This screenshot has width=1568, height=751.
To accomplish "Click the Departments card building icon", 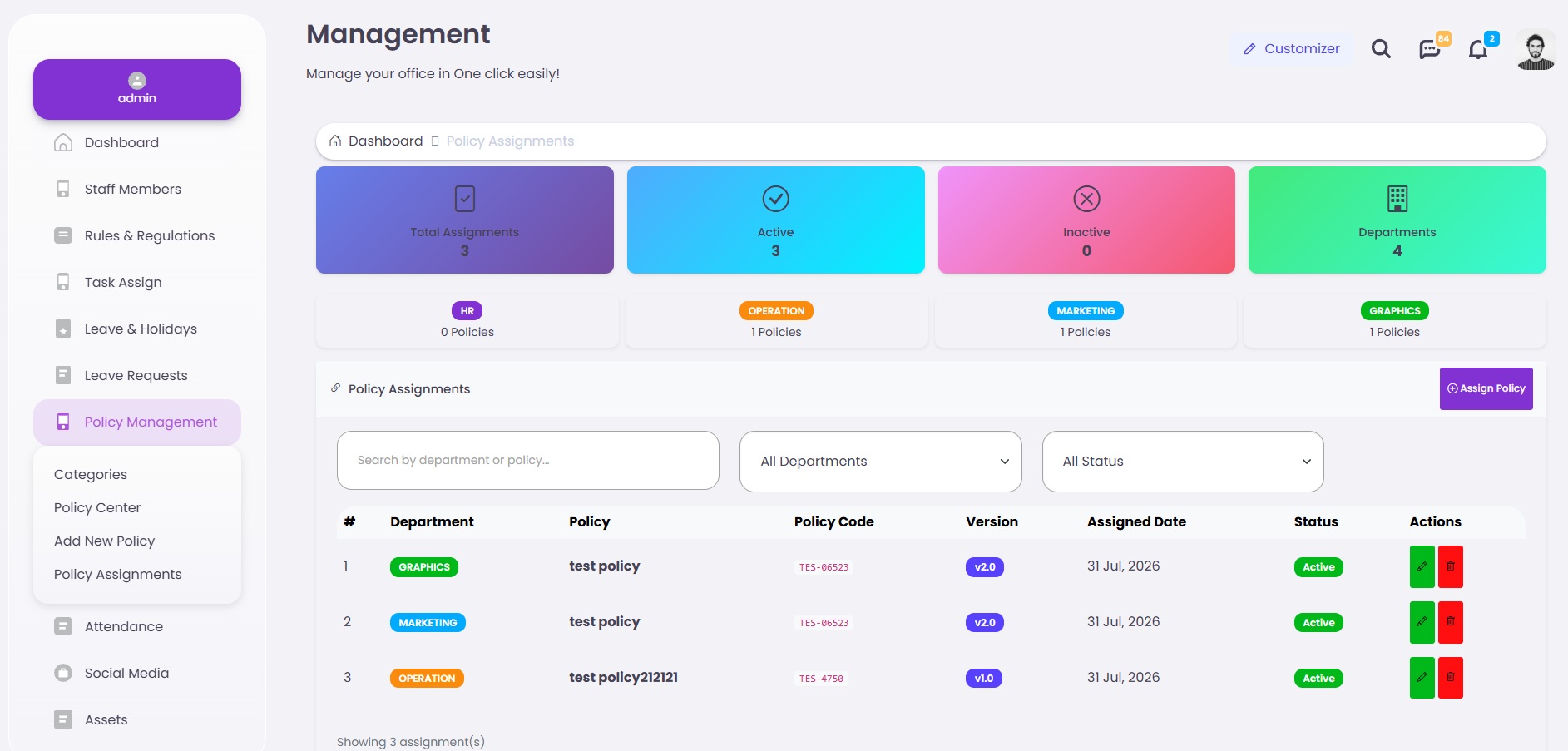I will (x=1397, y=199).
